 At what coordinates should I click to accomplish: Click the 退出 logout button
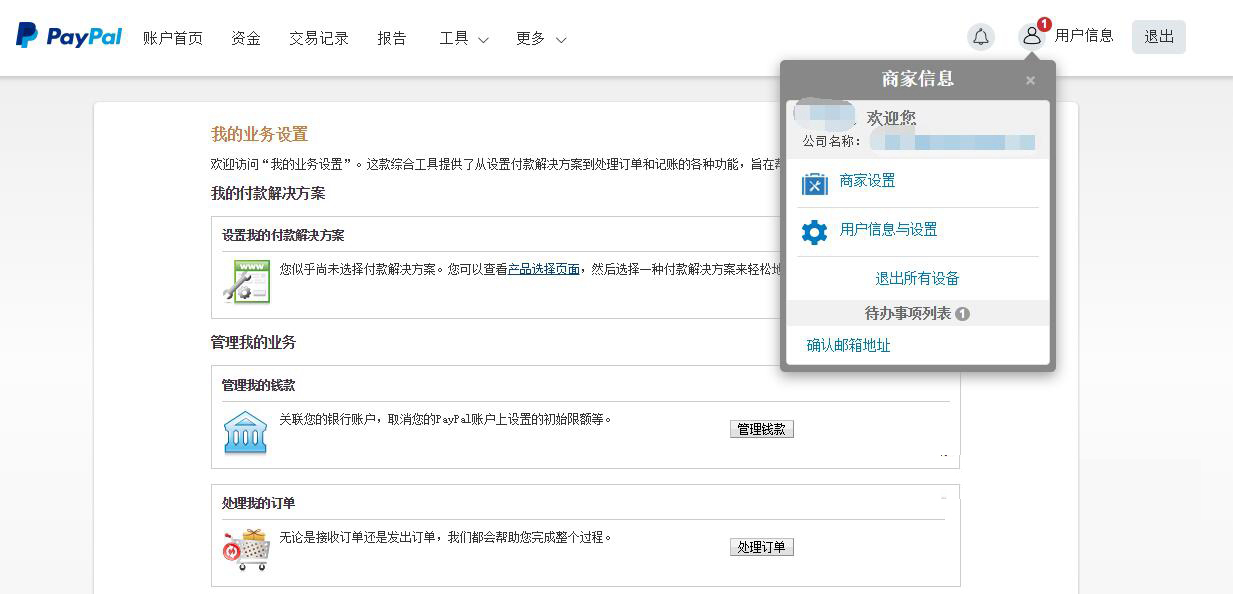[1159, 37]
